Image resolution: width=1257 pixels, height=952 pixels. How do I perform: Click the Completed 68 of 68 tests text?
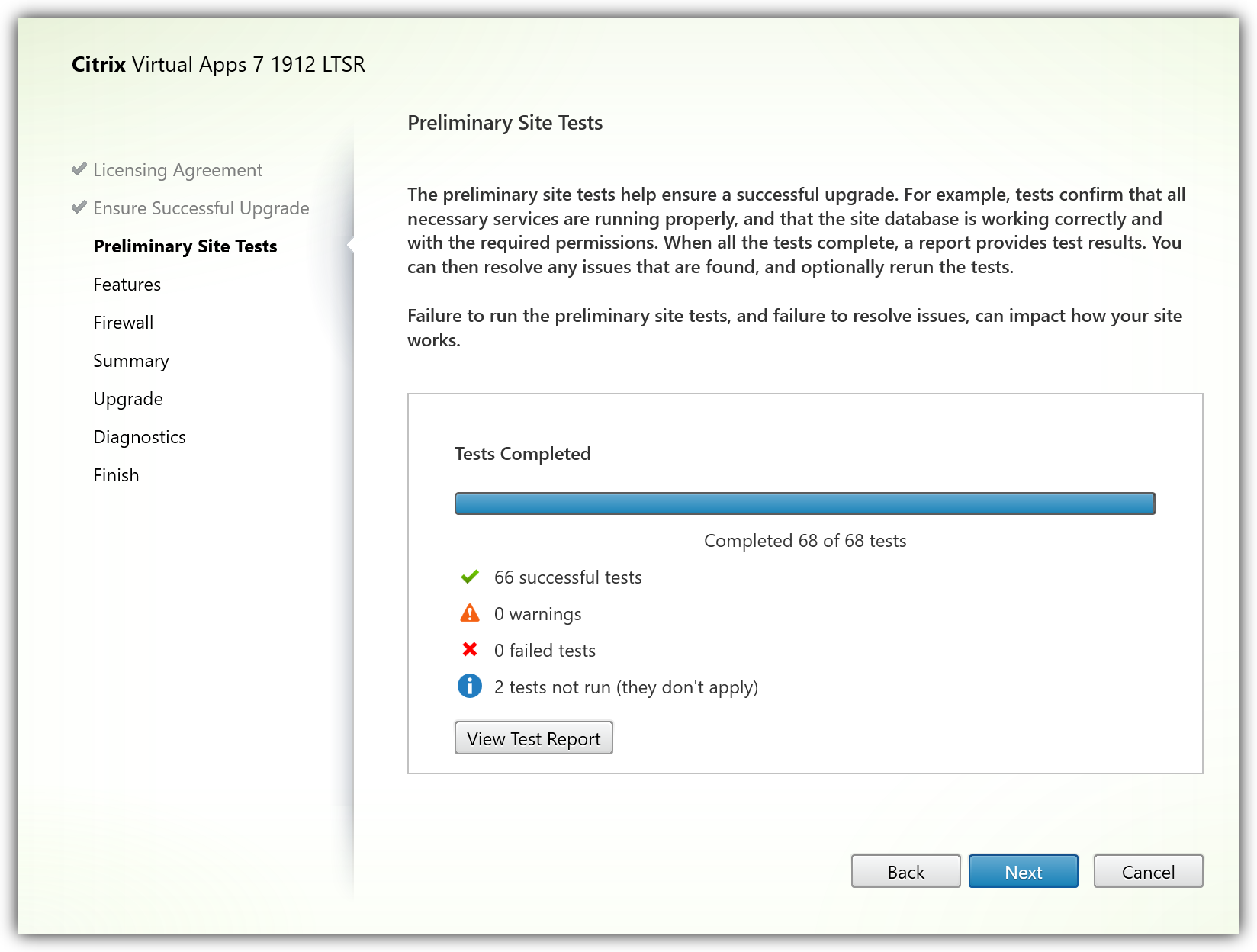pos(805,541)
